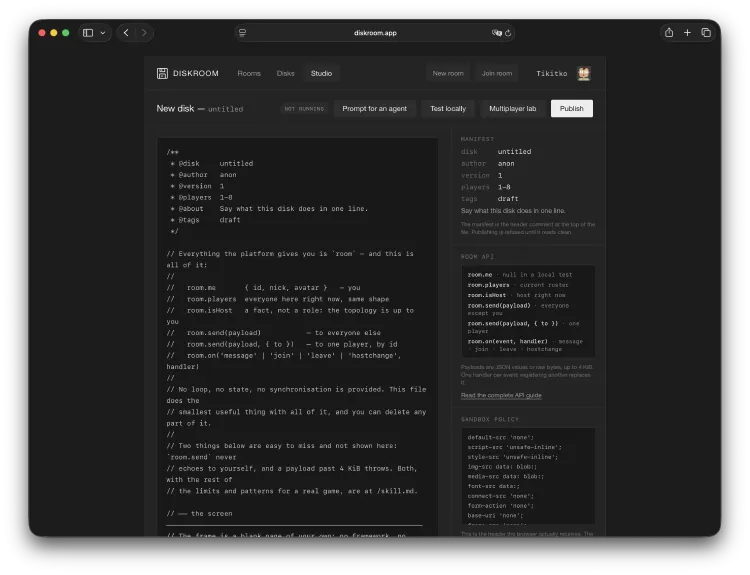Click the '@tags draft' line in editor

(205, 220)
